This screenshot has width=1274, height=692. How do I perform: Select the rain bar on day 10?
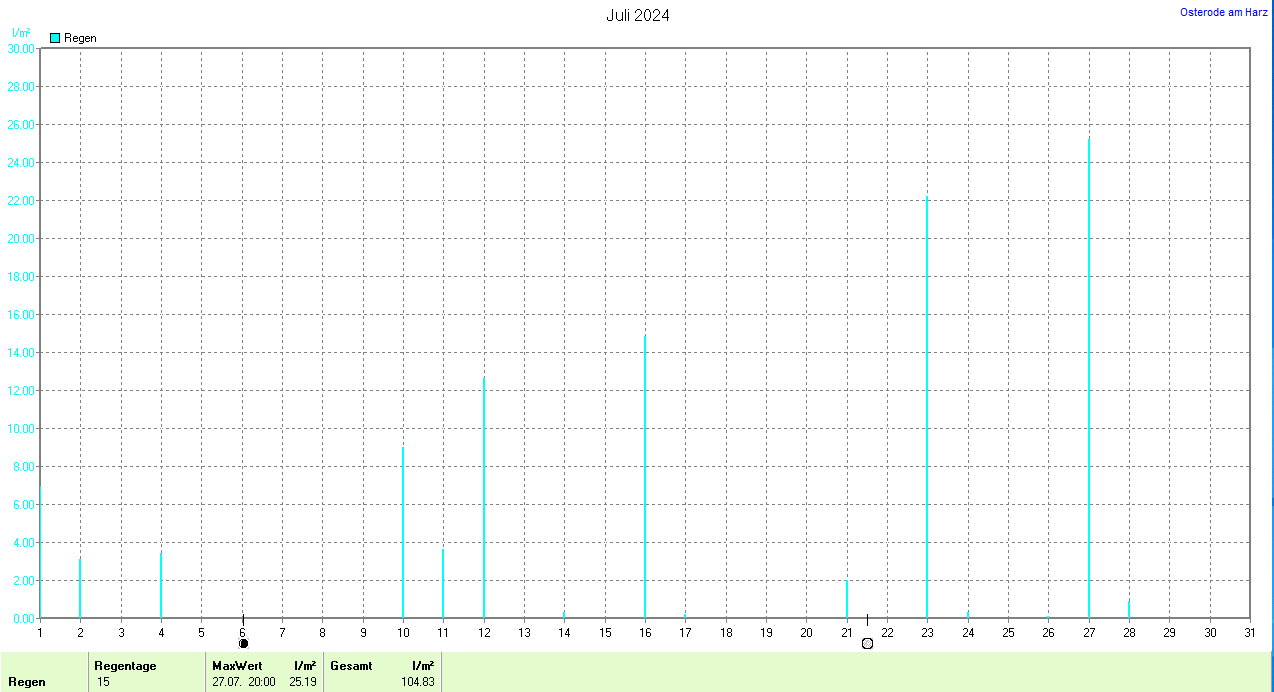pos(403,535)
